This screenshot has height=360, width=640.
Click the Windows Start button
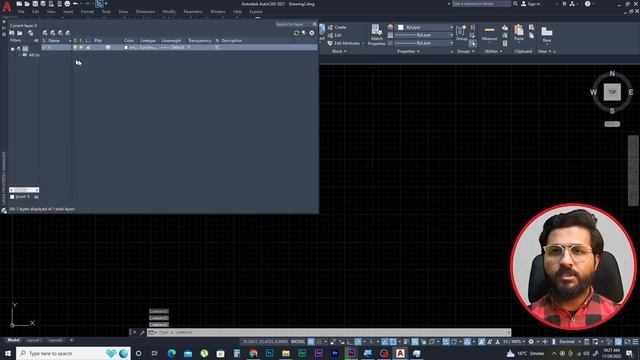click(8, 353)
